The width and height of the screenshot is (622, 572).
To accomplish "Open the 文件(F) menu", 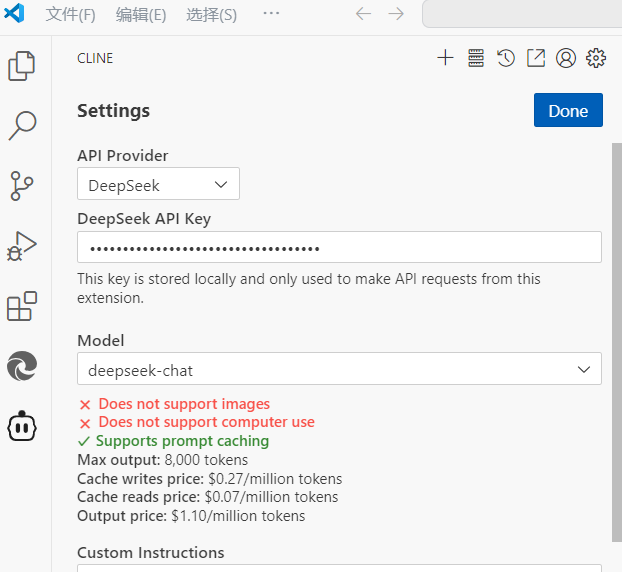I will 71,14.
